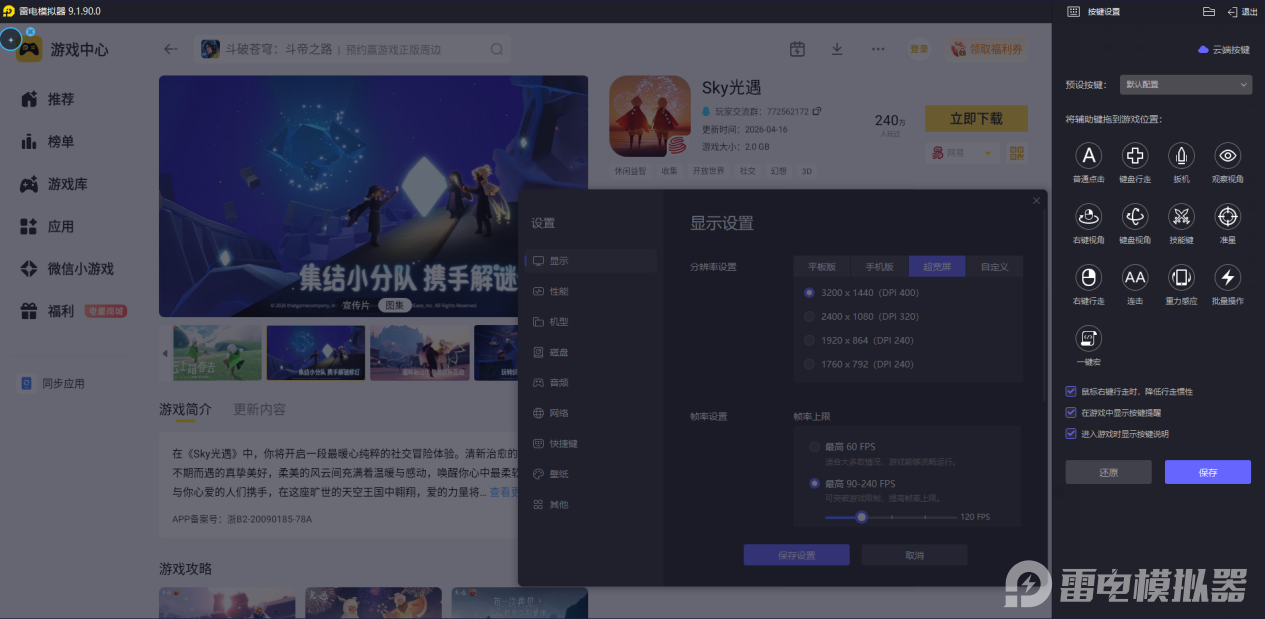Click the 领取福利券 coupon button
The width and height of the screenshot is (1265, 619).
click(x=986, y=49)
